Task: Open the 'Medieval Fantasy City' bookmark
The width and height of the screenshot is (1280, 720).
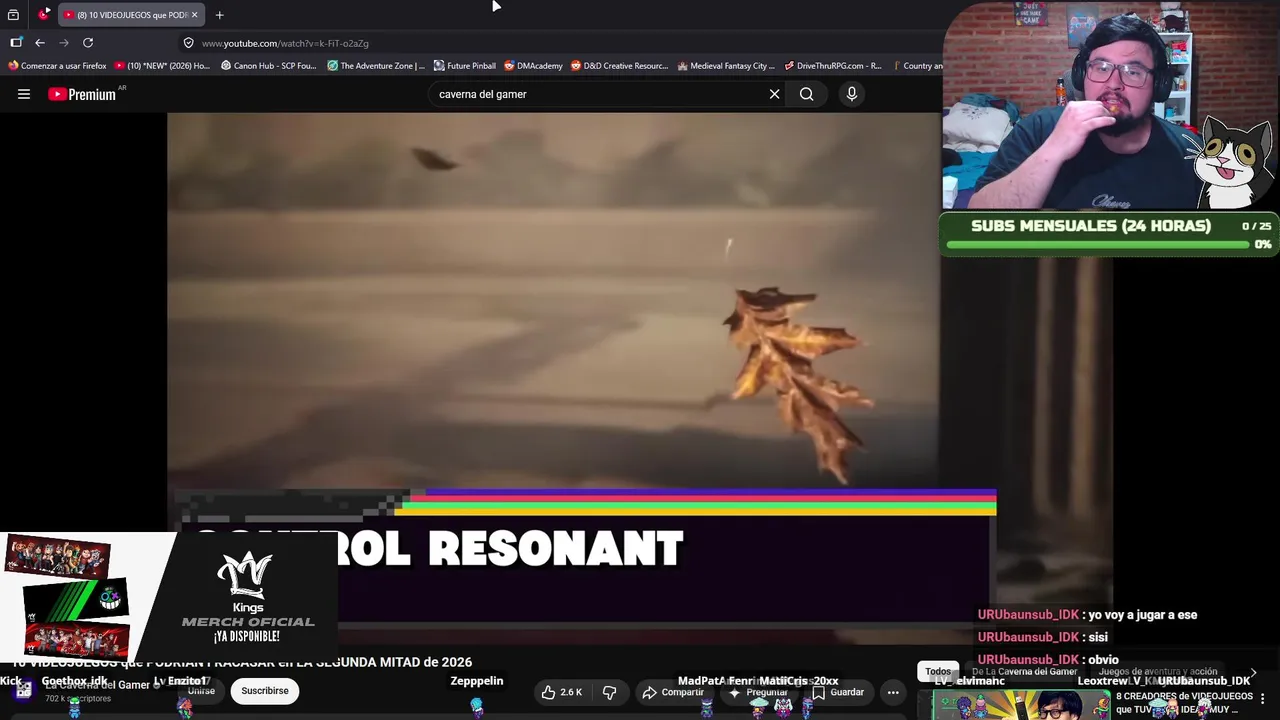Action: pyautogui.click(x=726, y=66)
